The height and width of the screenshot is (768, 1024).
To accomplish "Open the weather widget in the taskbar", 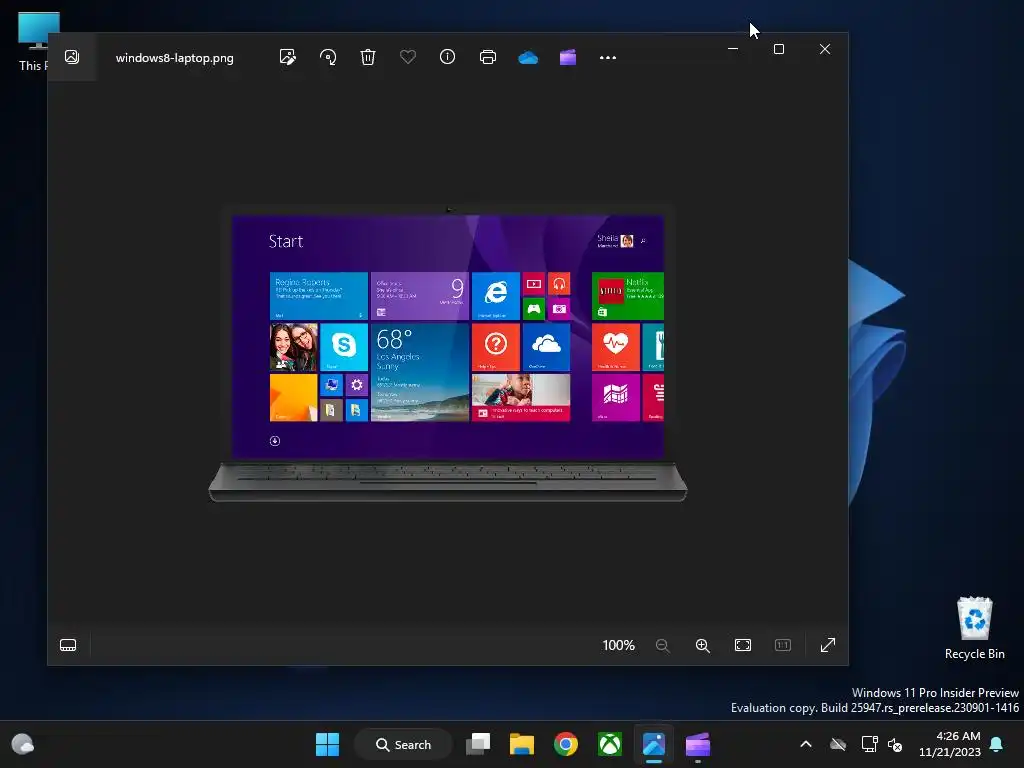I will click(x=23, y=744).
